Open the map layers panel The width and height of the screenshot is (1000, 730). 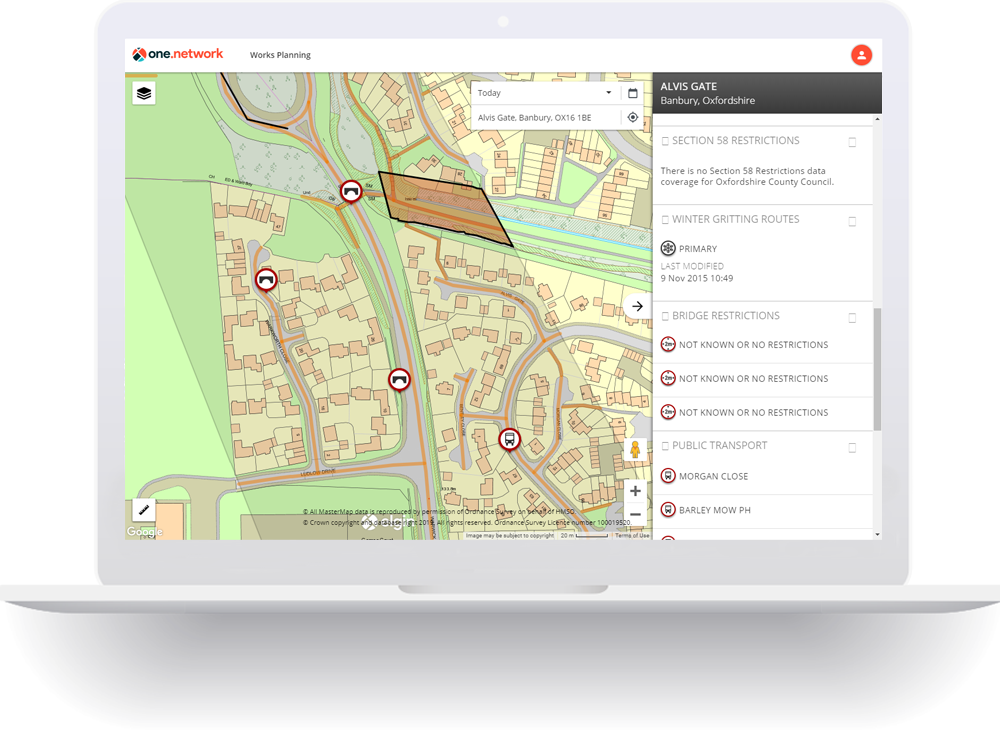(144, 93)
